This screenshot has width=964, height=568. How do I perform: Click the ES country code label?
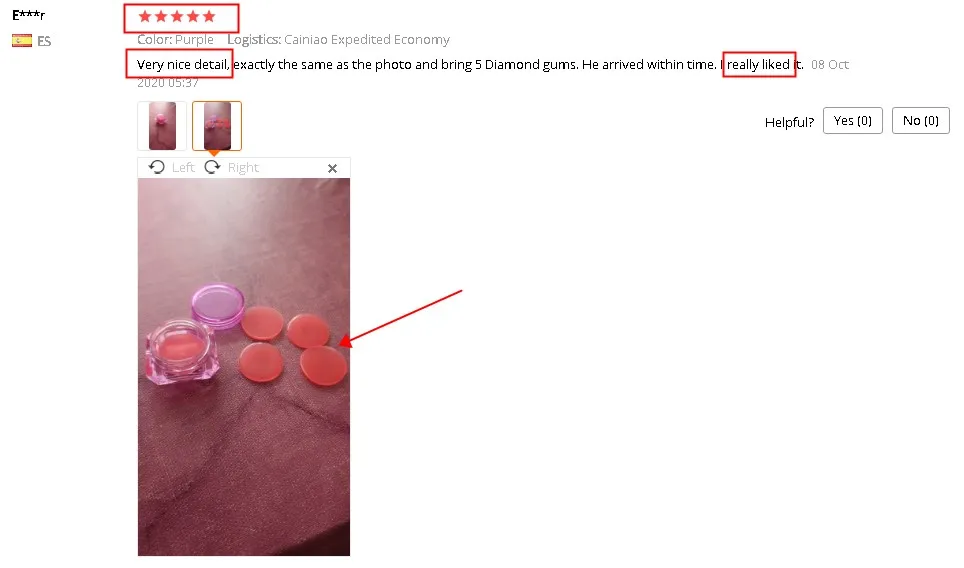pyautogui.click(x=44, y=42)
